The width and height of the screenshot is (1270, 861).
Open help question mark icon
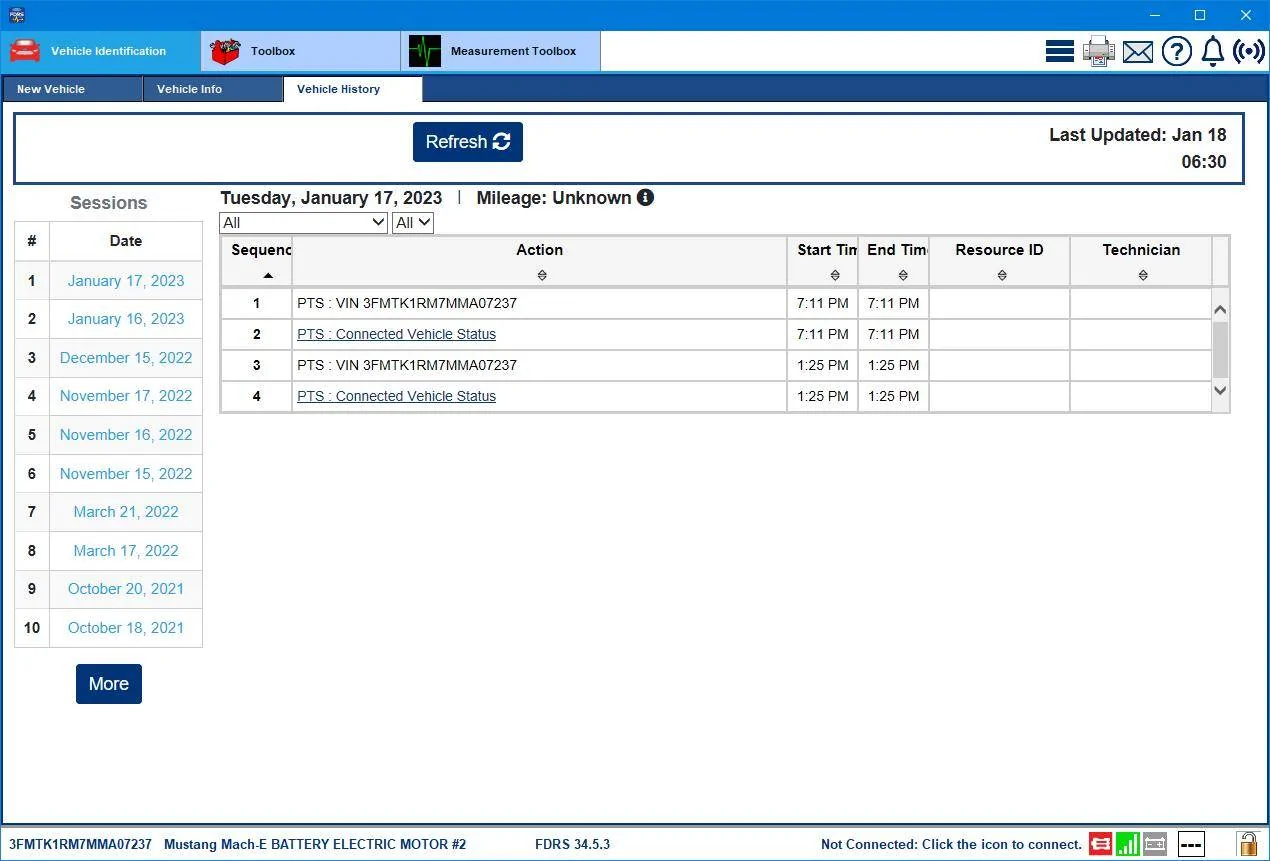pos(1177,51)
